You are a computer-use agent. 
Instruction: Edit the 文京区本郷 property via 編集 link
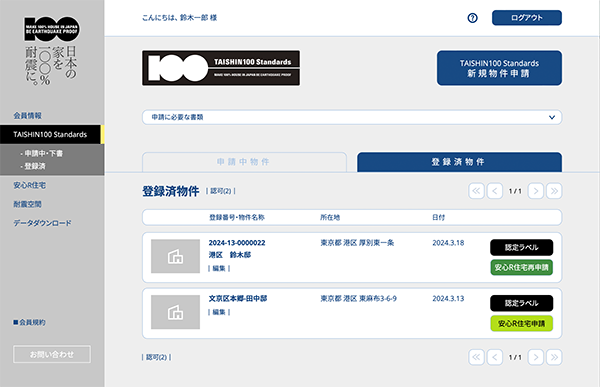tap(219, 312)
